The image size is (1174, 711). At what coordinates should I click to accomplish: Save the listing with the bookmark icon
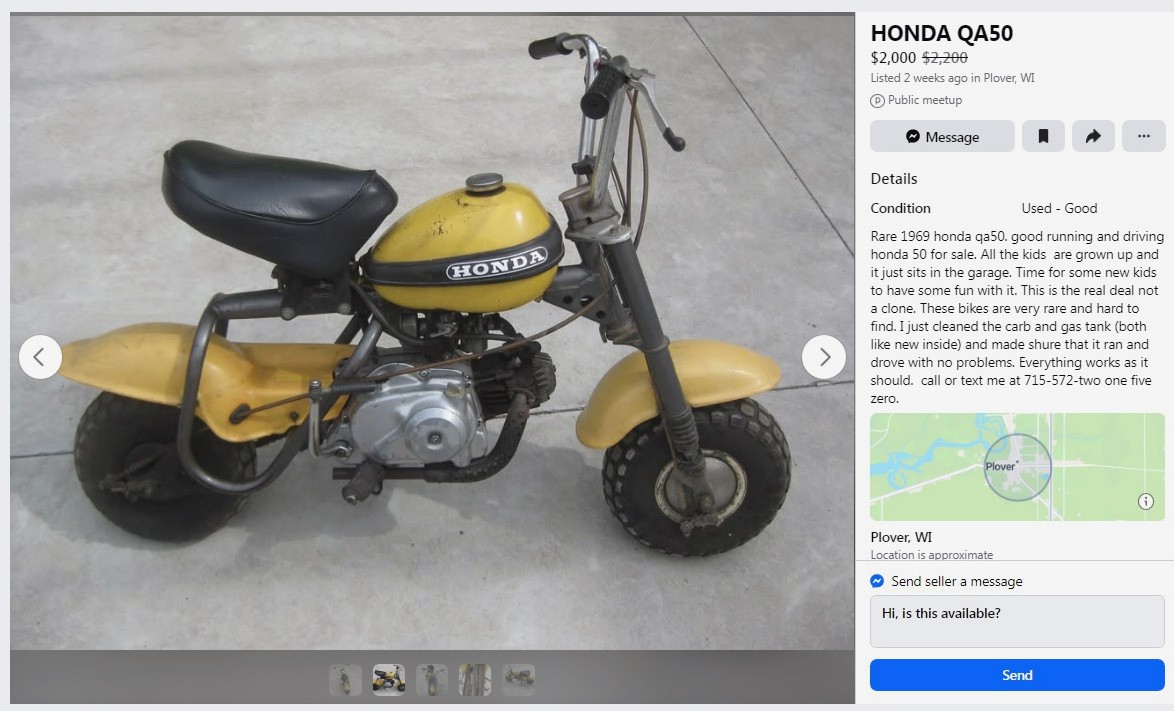pyautogui.click(x=1043, y=136)
